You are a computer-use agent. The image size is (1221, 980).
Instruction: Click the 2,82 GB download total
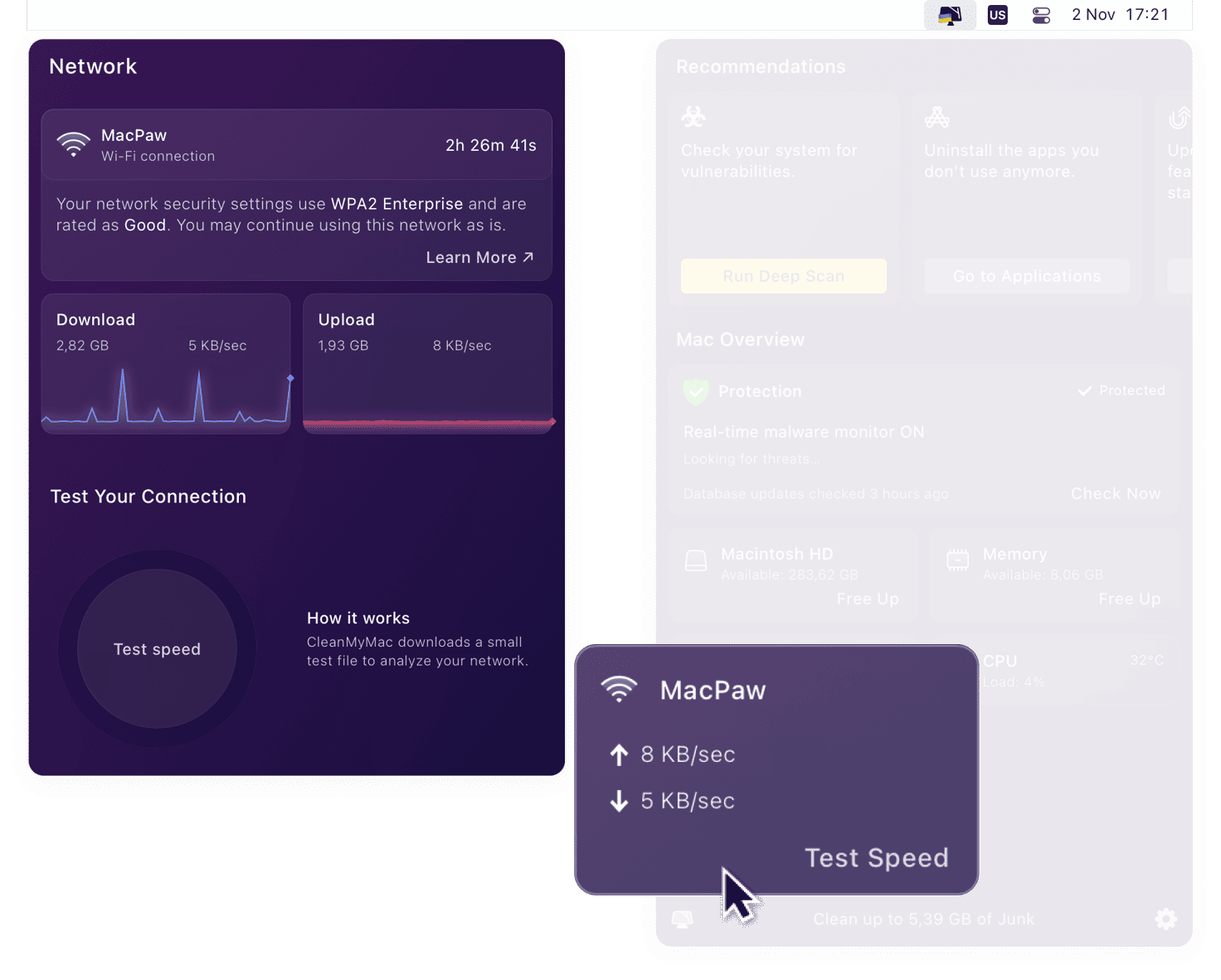pyautogui.click(x=82, y=346)
